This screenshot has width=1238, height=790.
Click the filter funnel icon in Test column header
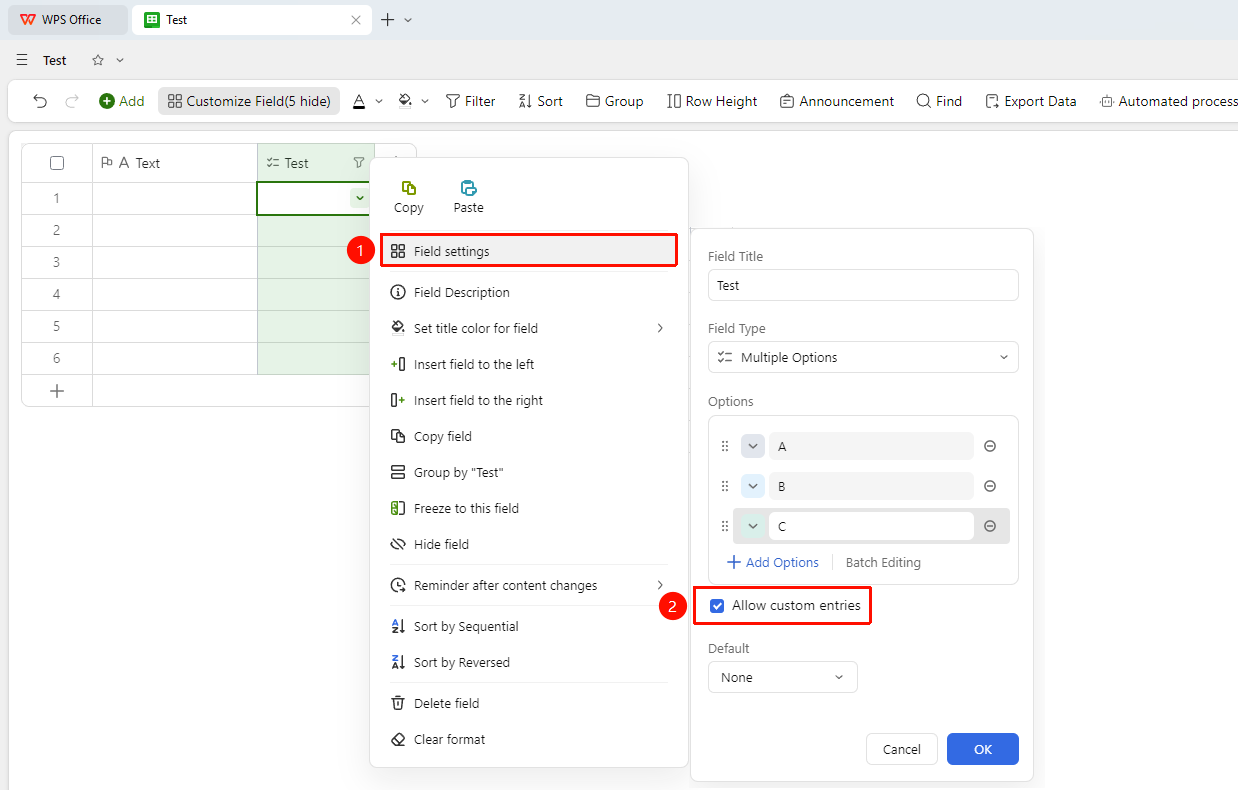pos(359,163)
